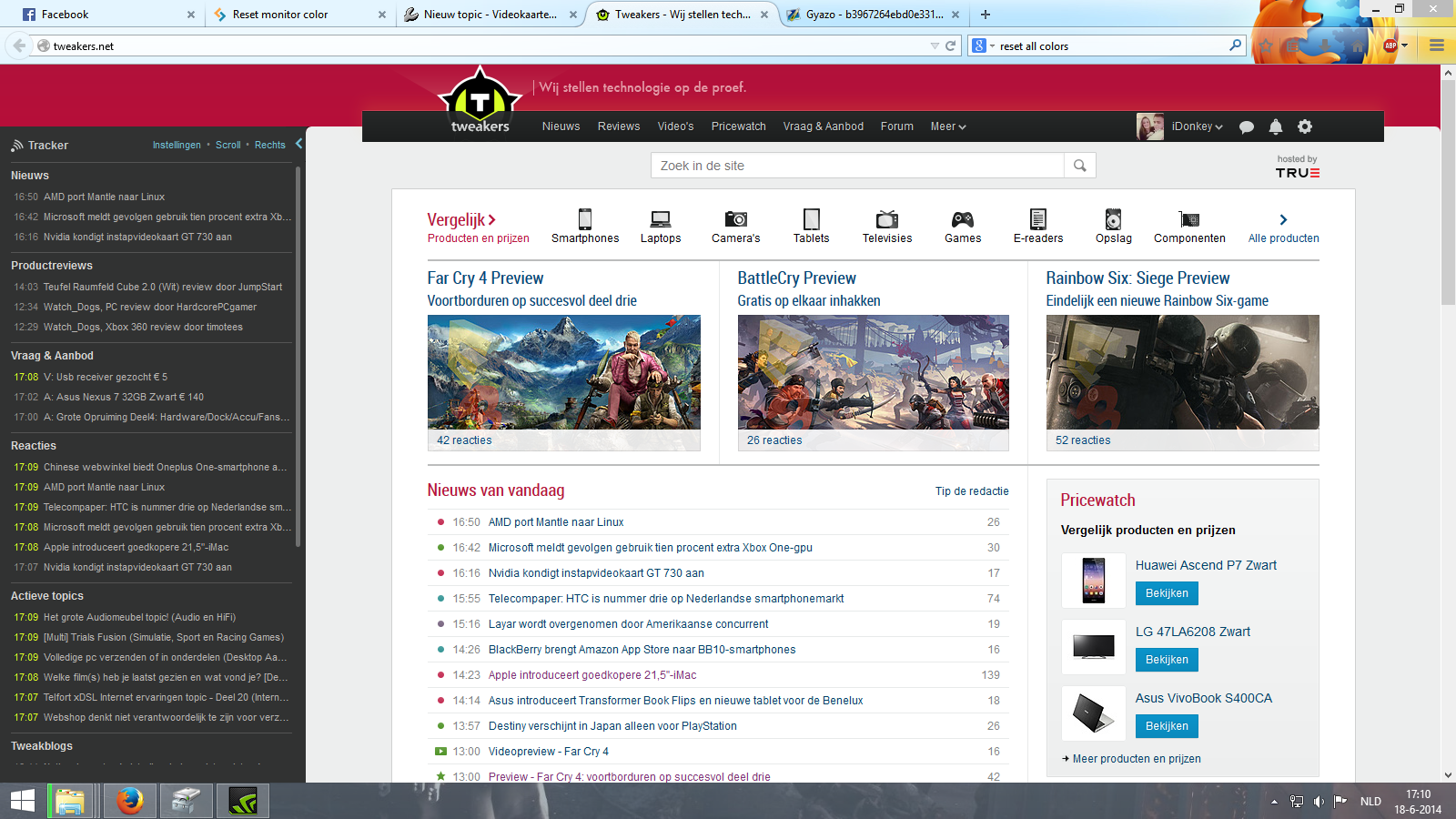Open the address bar history dropdown arrow
The width and height of the screenshot is (1456, 819).
[x=935, y=45]
